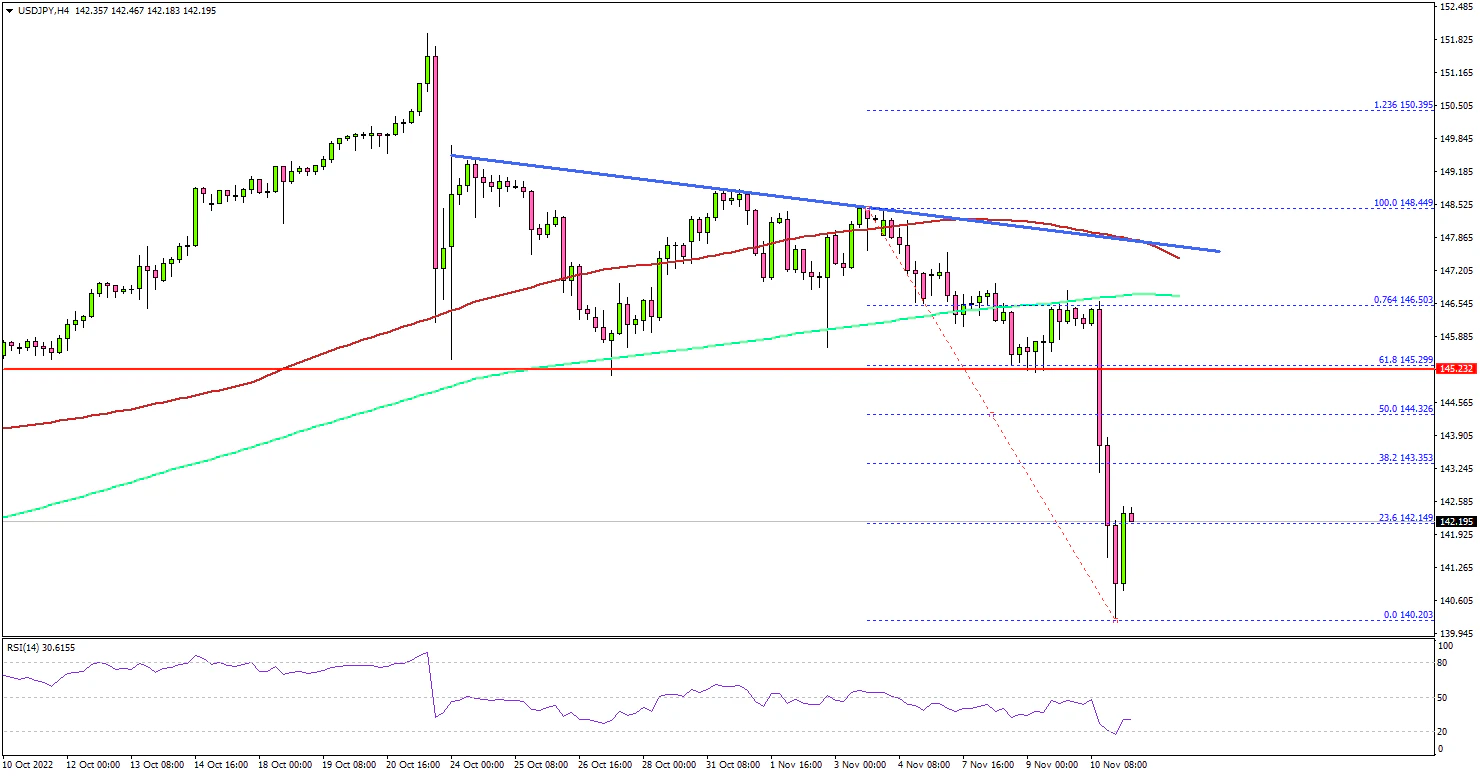Click the 100.0 148.449 Fibonacci level label
Image resolution: width=1480 pixels, height=776 pixels.
point(1404,202)
